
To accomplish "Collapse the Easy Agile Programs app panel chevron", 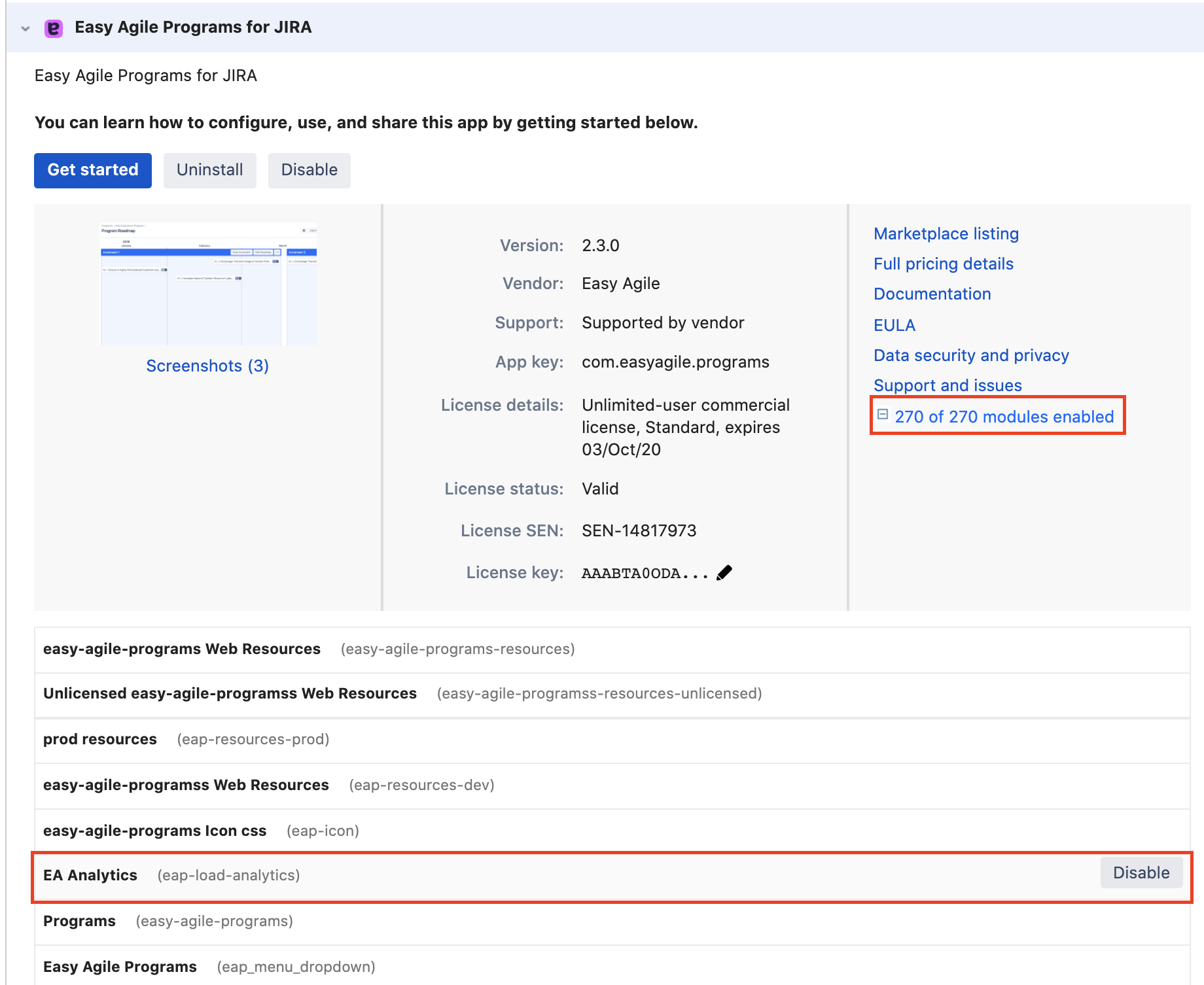I will click(x=26, y=28).
